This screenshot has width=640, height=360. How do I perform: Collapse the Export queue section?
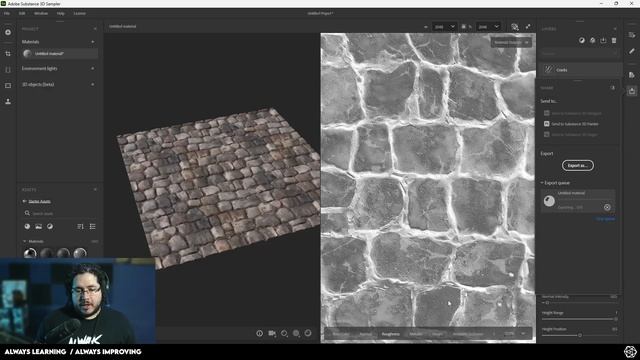[542, 183]
